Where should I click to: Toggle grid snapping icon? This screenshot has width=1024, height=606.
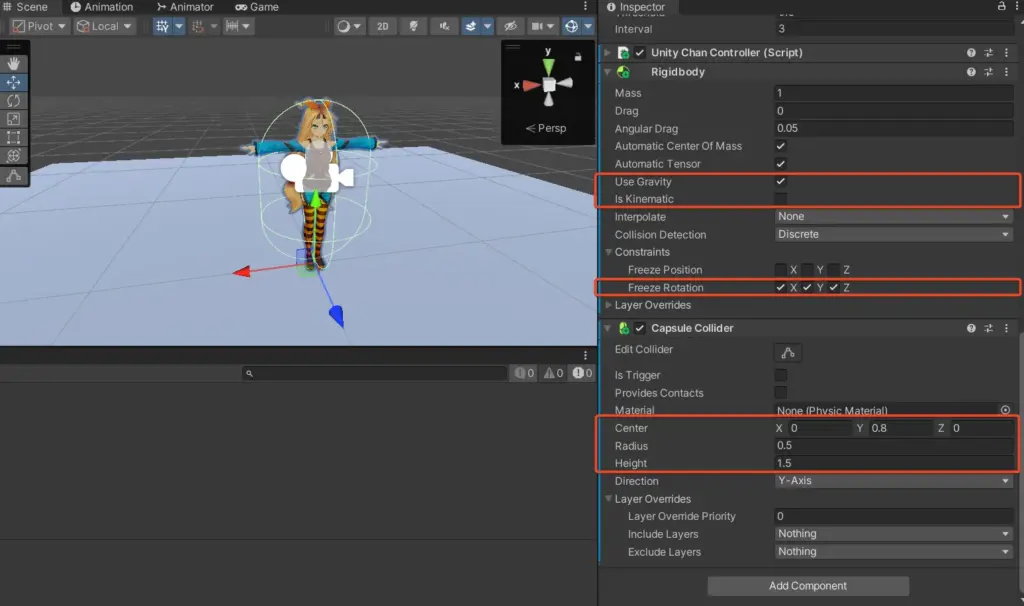pyautogui.click(x=198, y=26)
